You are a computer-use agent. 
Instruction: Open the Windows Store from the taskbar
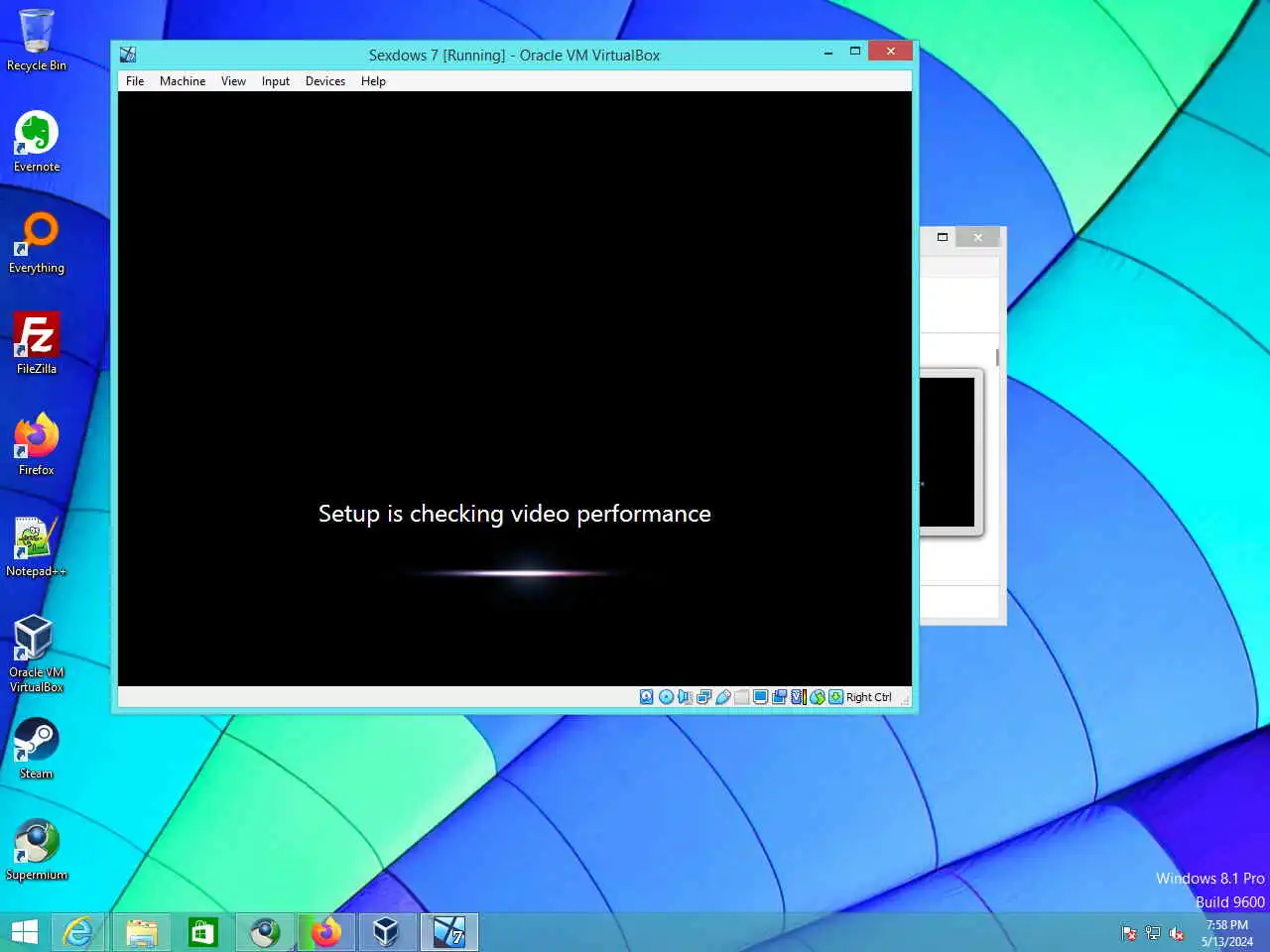(202, 932)
